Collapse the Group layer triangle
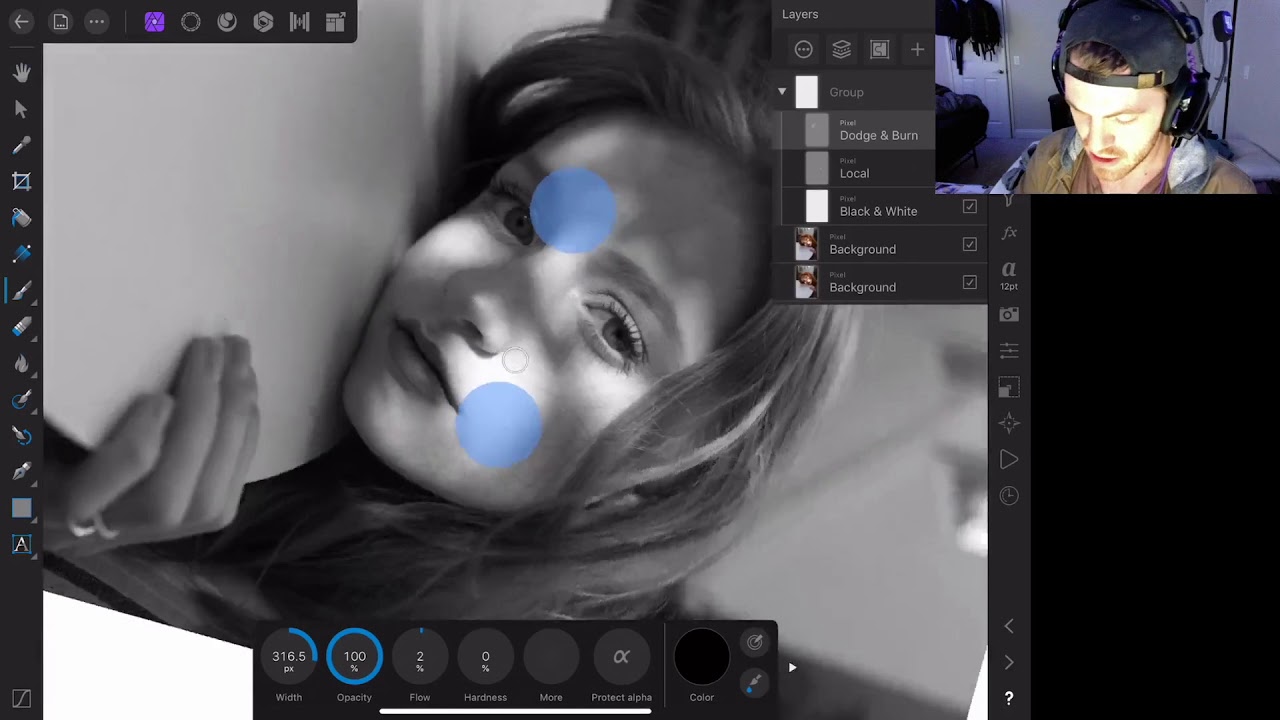The width and height of the screenshot is (1280, 720). pos(782,92)
